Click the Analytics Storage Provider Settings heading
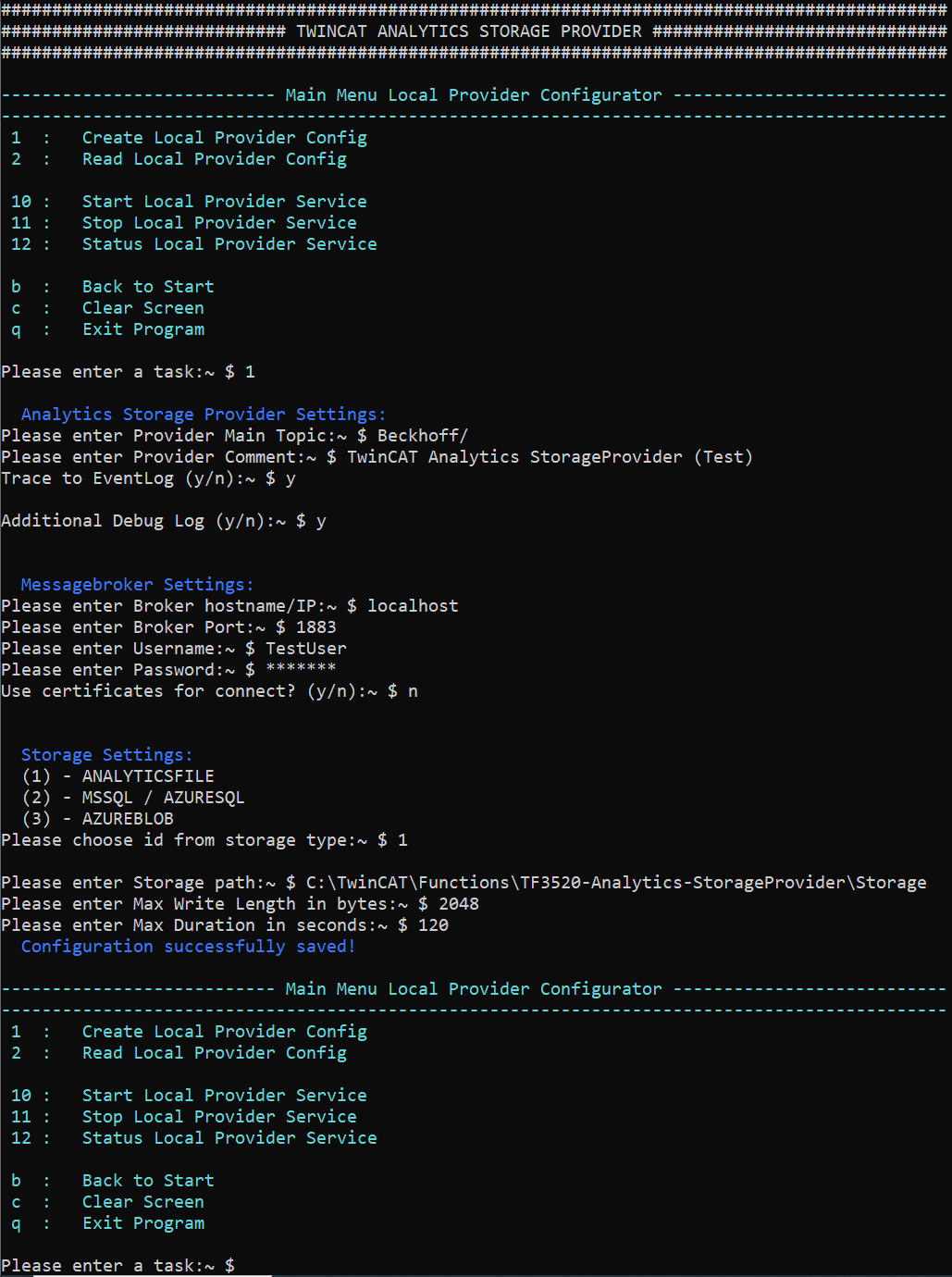 pos(204,415)
